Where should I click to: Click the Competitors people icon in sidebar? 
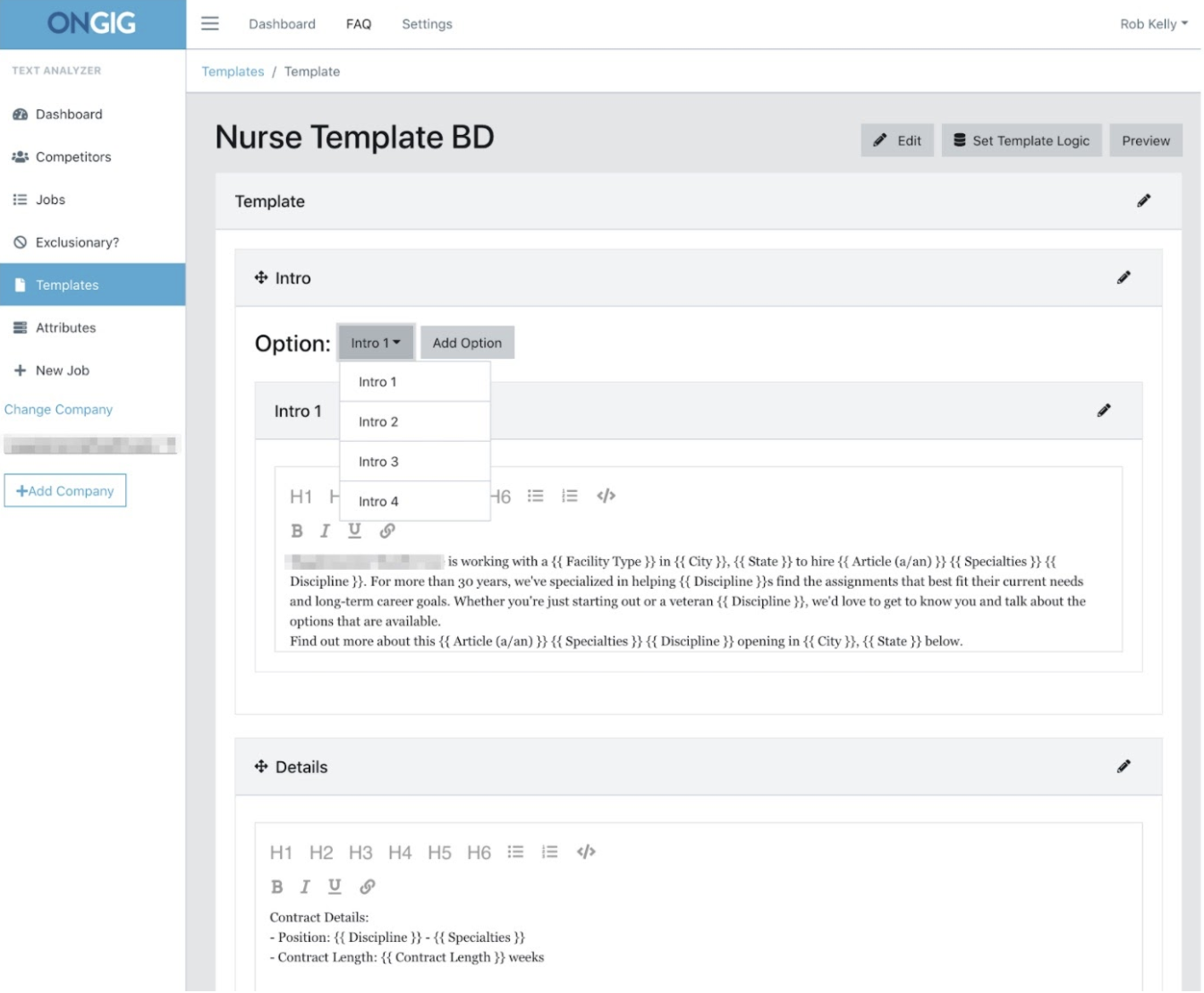[18, 157]
